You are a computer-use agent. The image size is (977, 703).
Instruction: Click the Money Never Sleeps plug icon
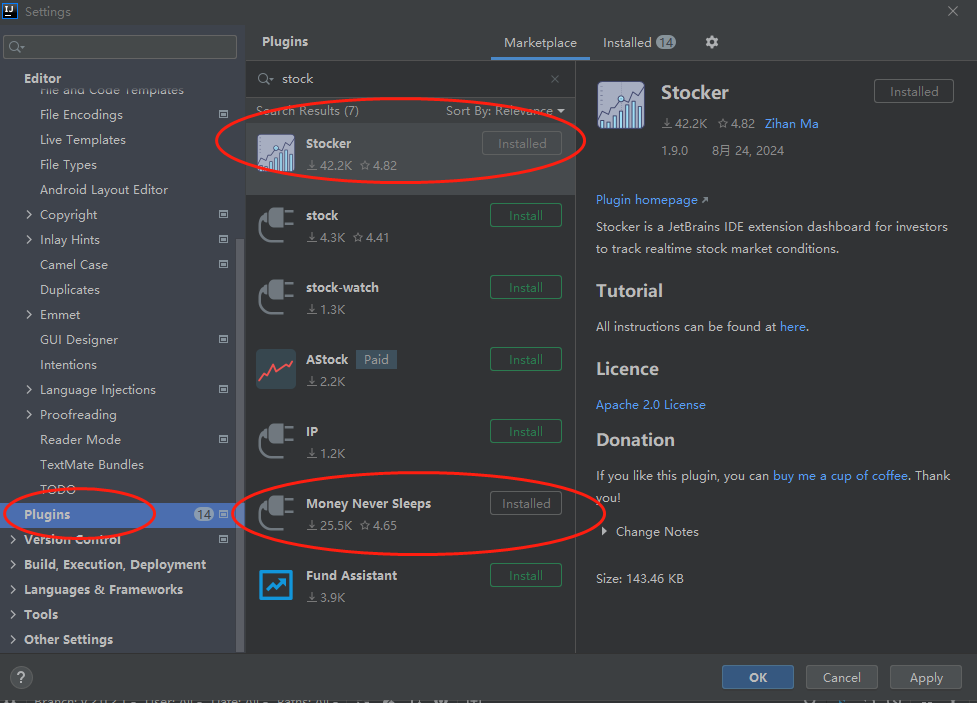tap(276, 513)
